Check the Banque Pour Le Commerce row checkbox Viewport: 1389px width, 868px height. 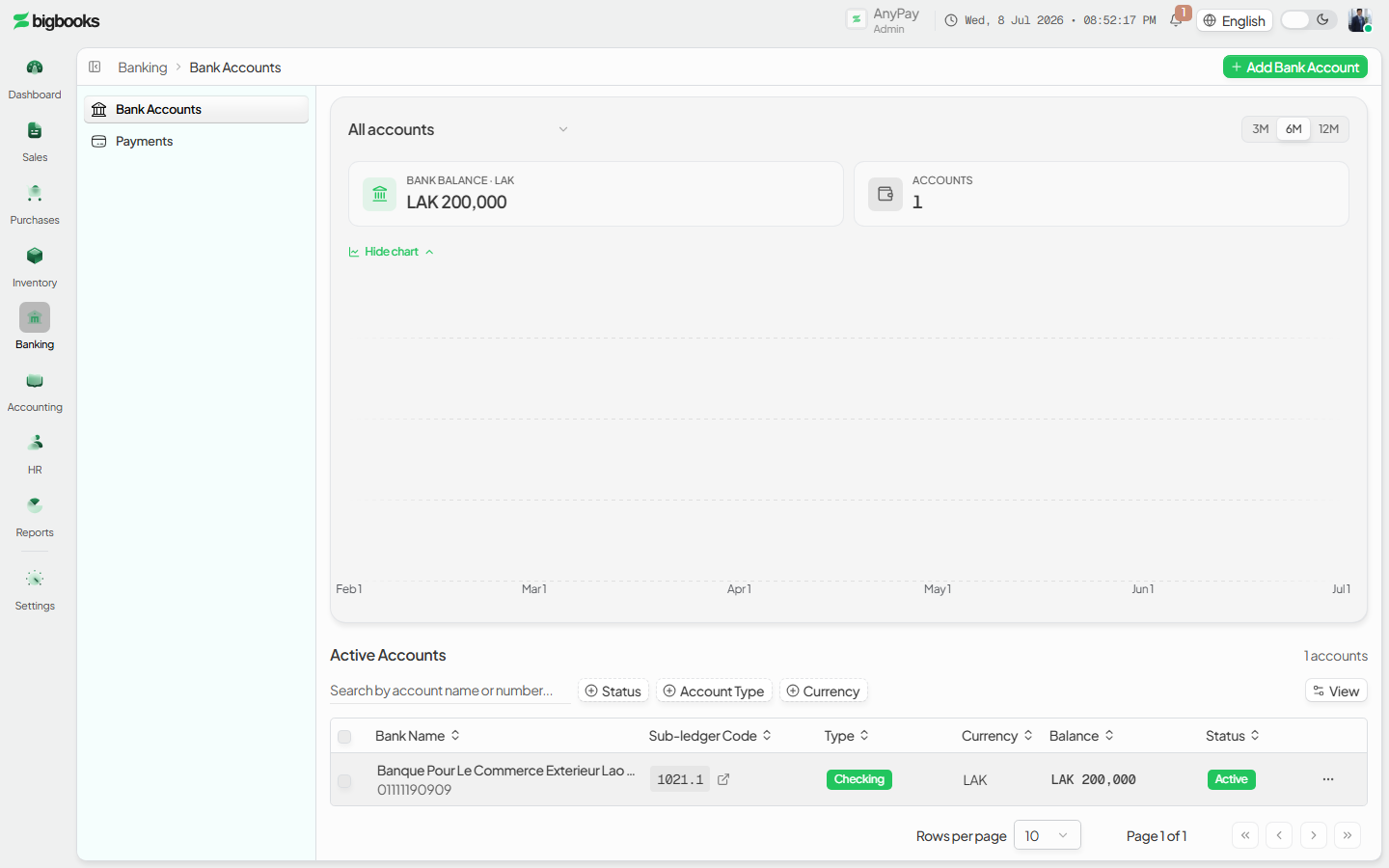(x=344, y=781)
